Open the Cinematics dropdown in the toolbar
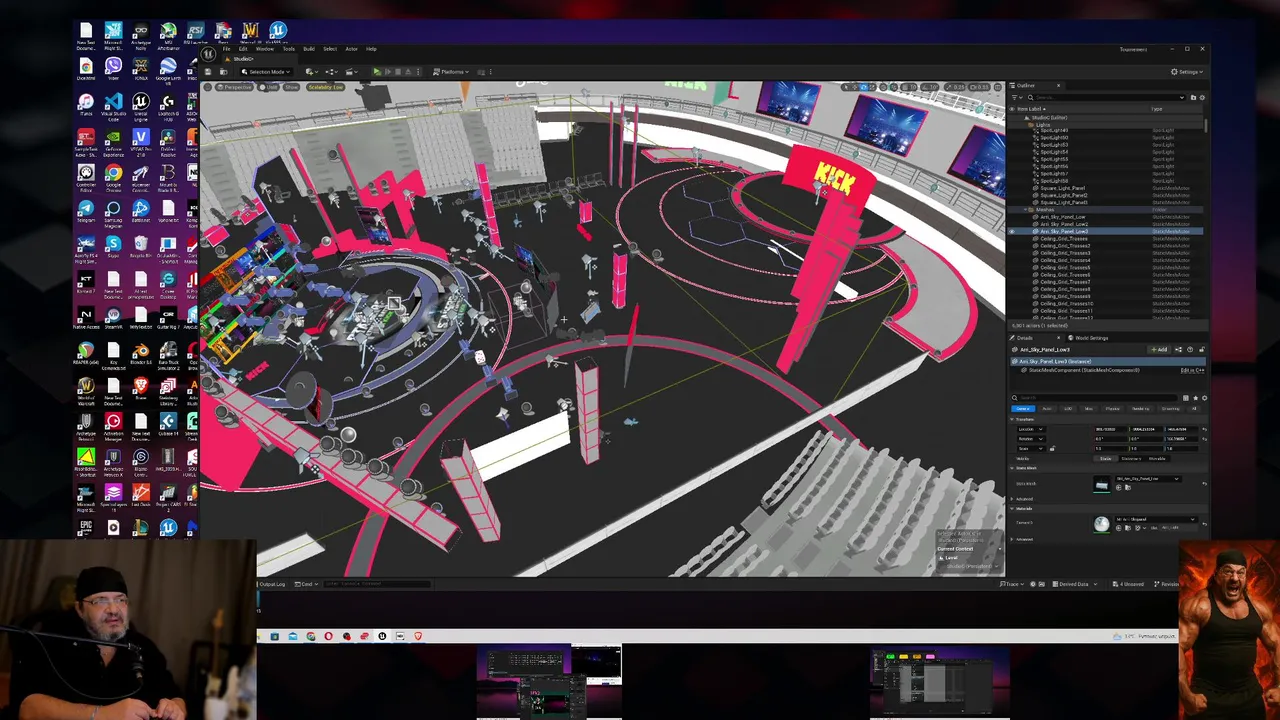The height and width of the screenshot is (720, 1280). (352, 72)
